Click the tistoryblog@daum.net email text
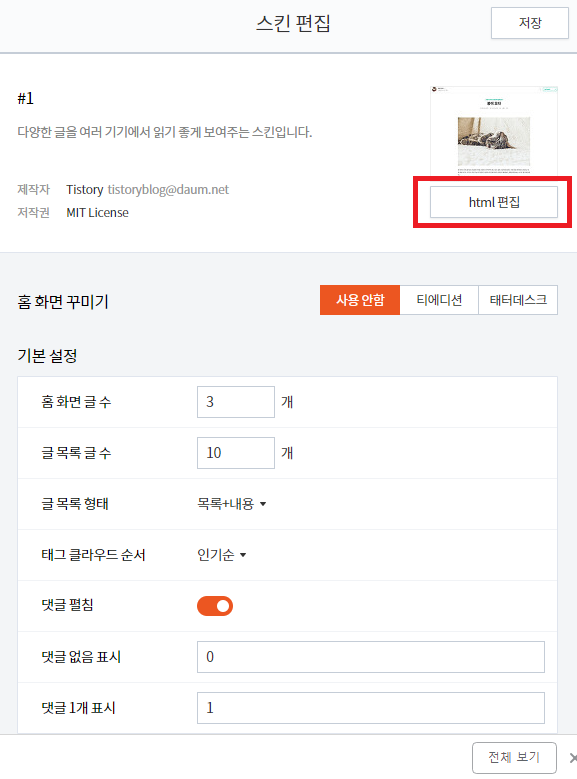Screen dimensions: 577x779 click(168, 189)
